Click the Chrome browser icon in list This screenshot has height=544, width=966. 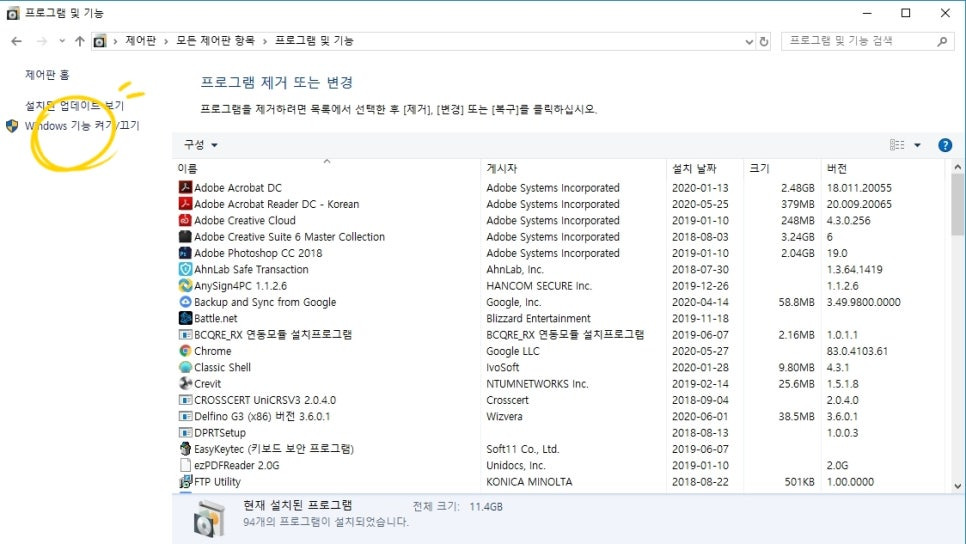(x=185, y=351)
